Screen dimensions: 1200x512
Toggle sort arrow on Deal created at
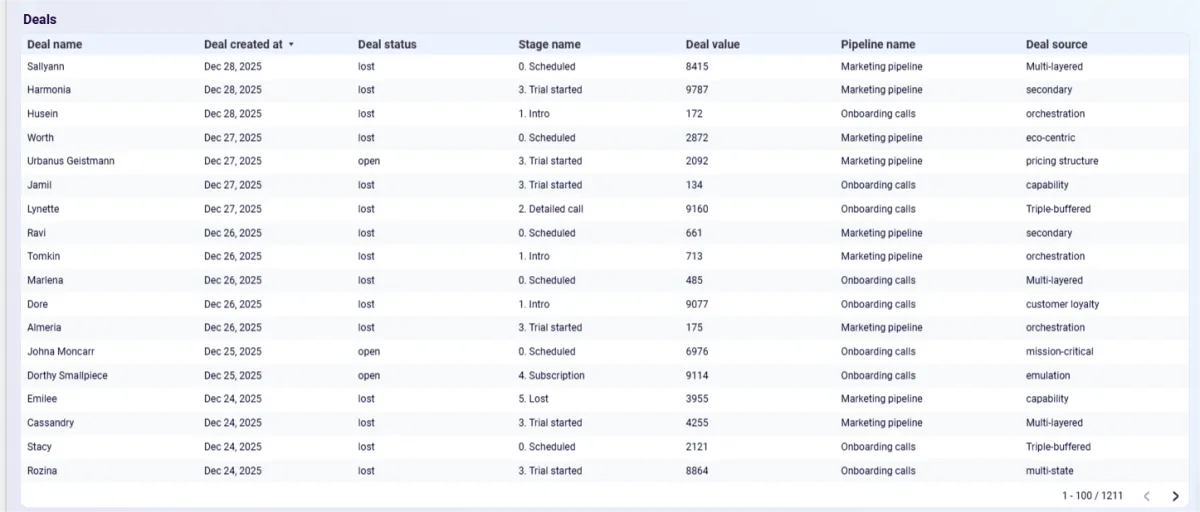[x=291, y=45]
